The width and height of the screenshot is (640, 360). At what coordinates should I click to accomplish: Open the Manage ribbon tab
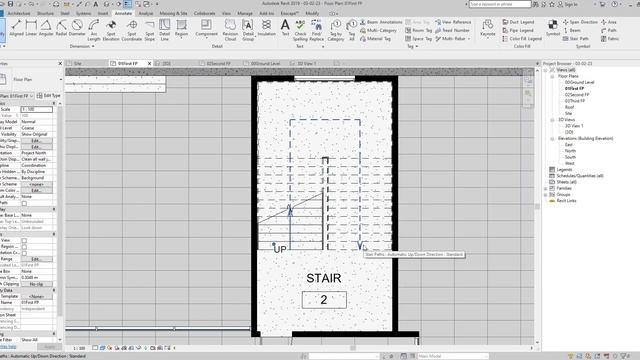(x=245, y=13)
